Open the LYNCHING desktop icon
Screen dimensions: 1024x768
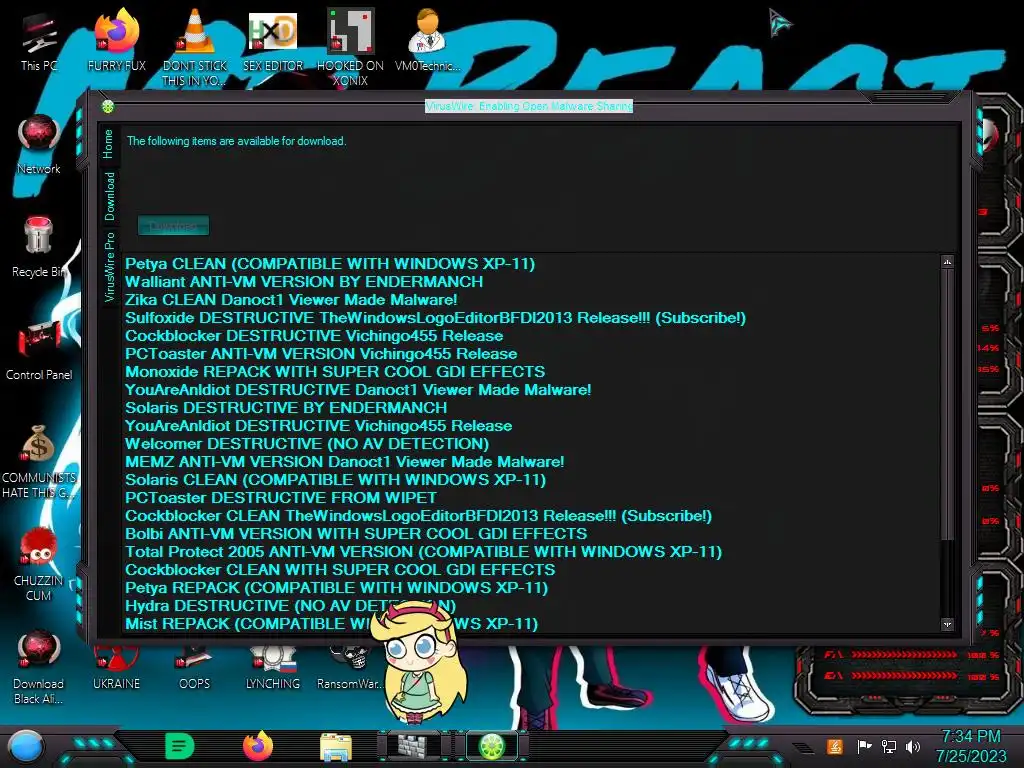point(273,665)
